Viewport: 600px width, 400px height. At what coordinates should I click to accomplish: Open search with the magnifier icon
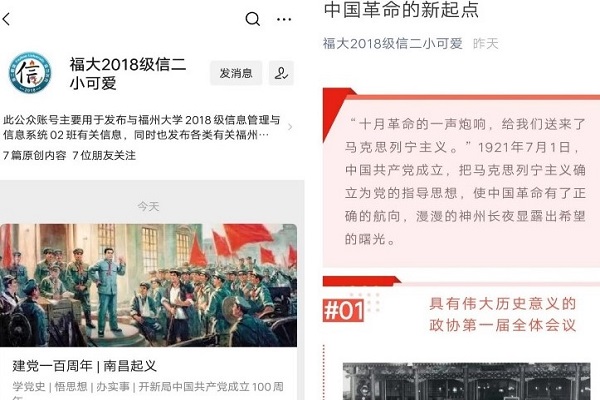[x=253, y=19]
